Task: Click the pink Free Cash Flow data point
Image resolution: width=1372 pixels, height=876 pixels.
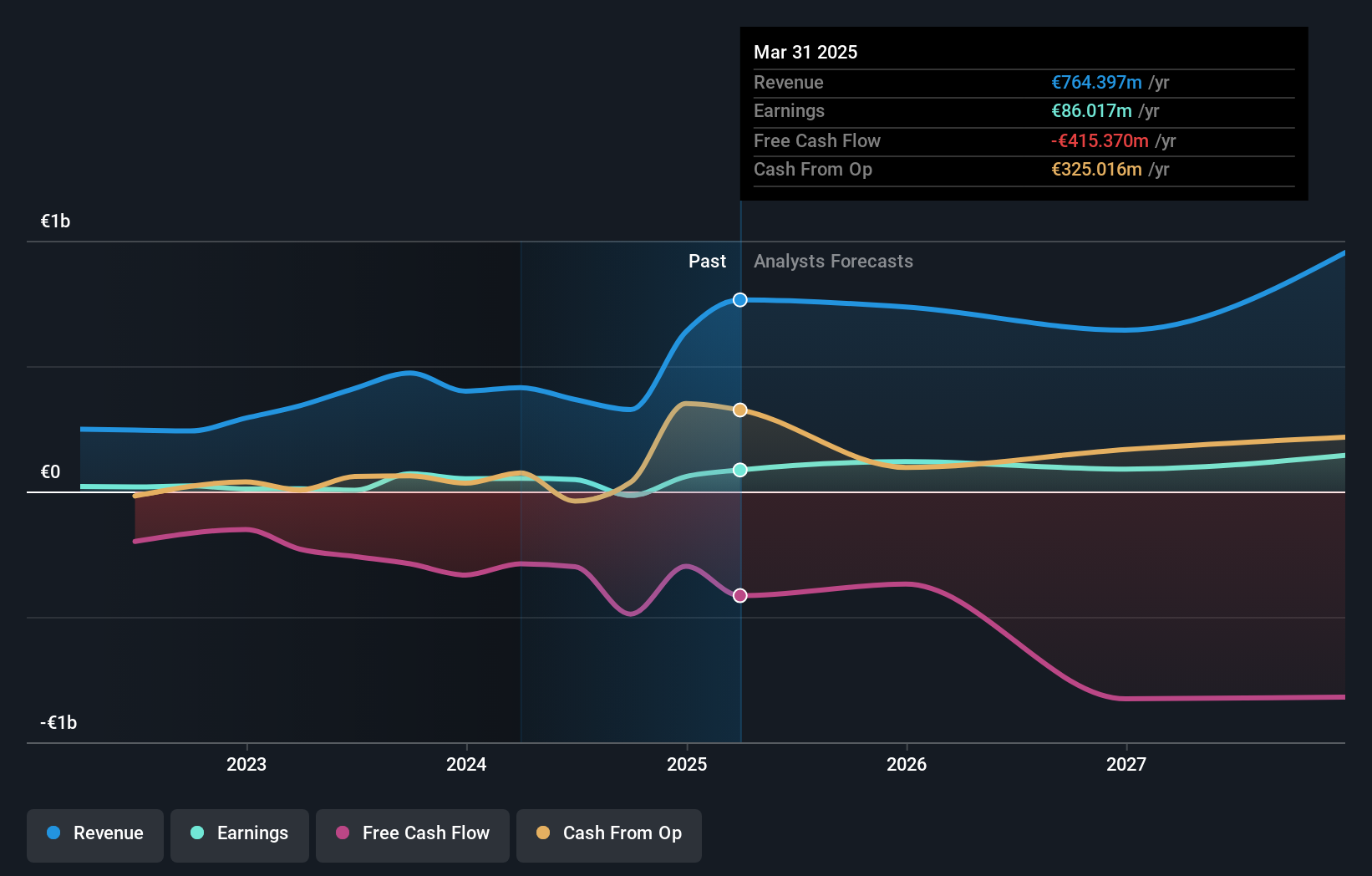Action: [x=740, y=596]
